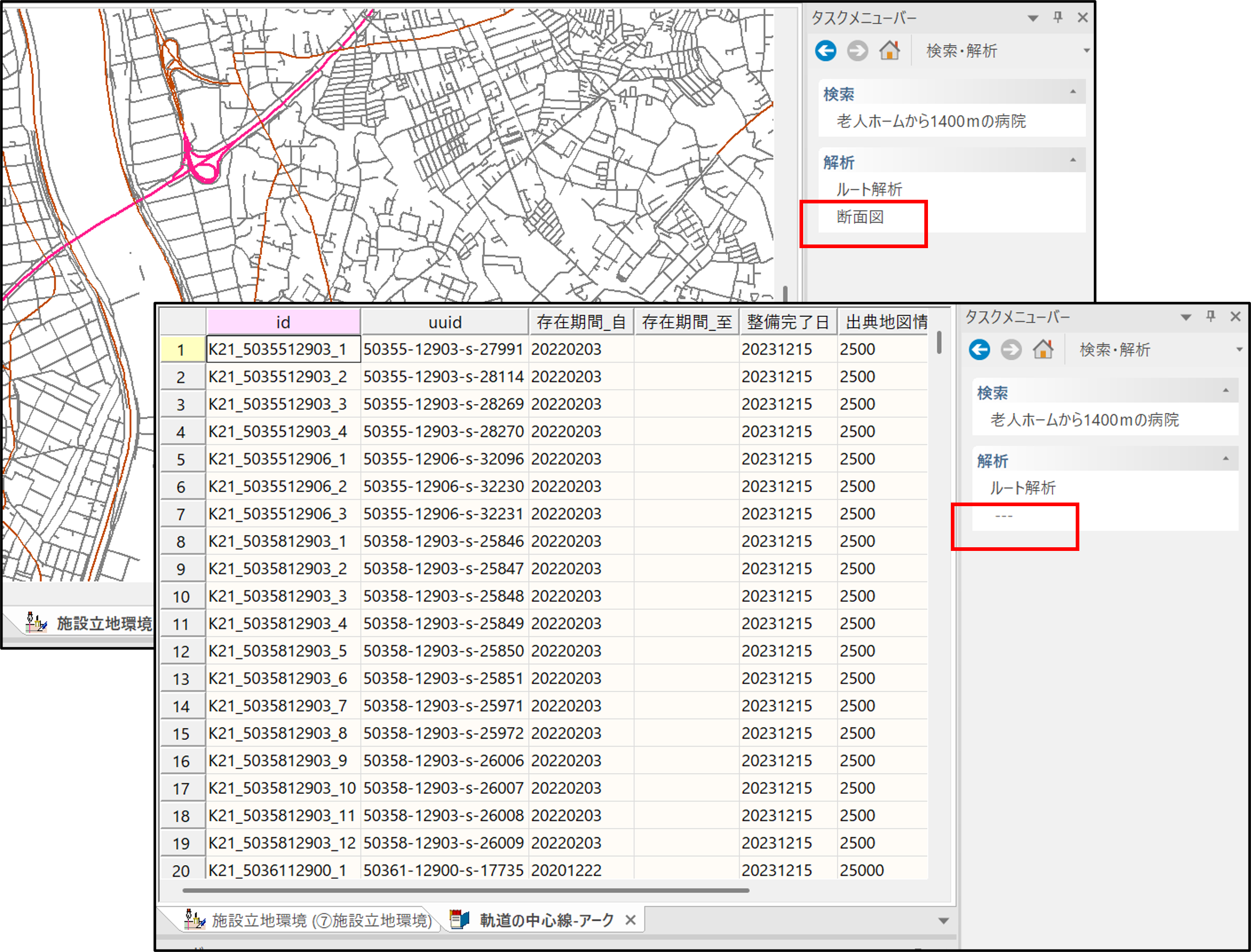
Task: Click the back arrow in upper task menu bar
Action: click(x=826, y=51)
